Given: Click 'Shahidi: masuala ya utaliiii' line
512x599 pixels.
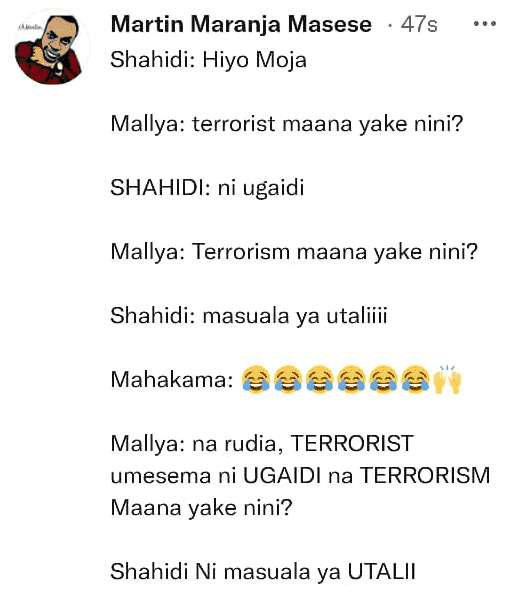Looking at the screenshot, I should coord(249,316).
